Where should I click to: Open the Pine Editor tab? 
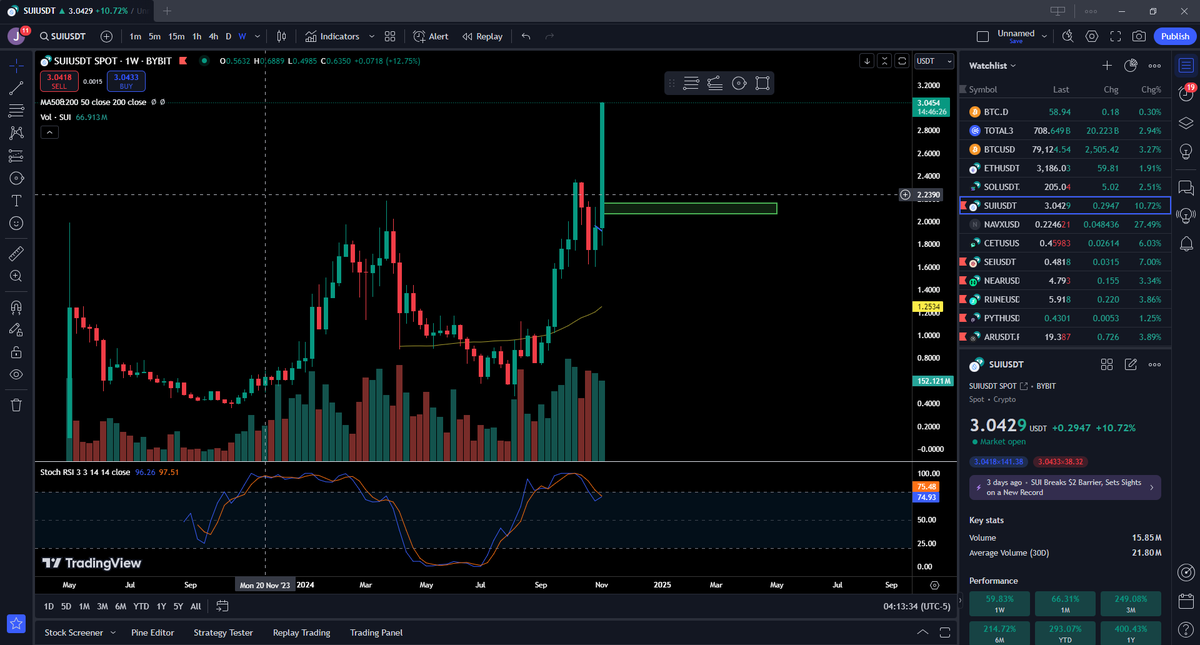[152, 633]
